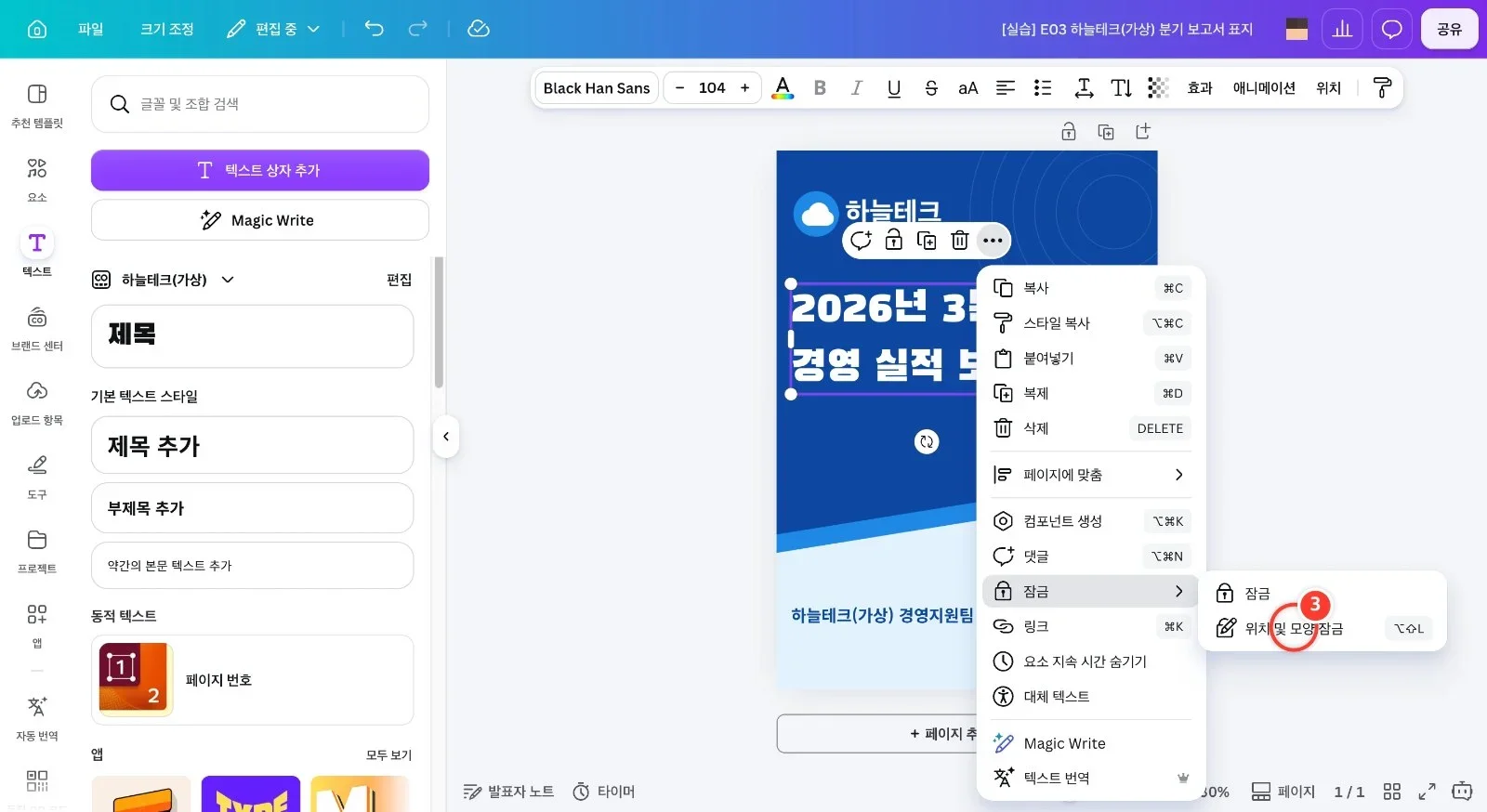Choose 스타일 복사 menu entry
Image resolution: width=1487 pixels, height=812 pixels.
pos(1091,323)
